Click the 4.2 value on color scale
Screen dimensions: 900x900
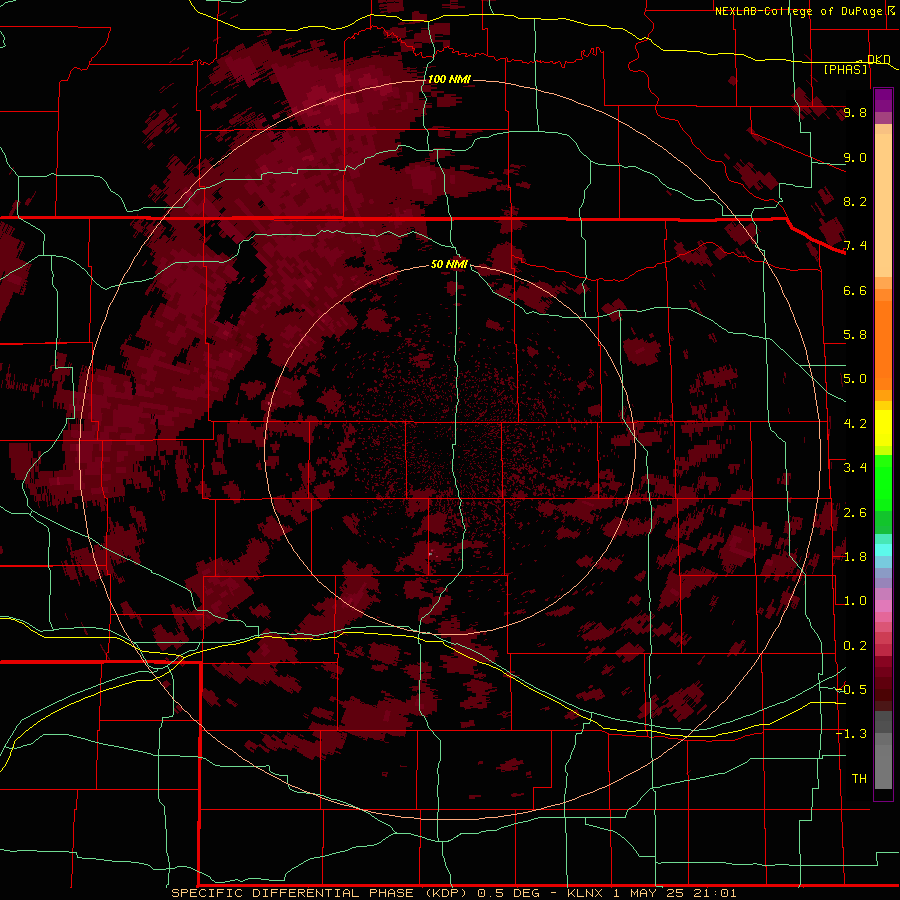pos(855,424)
